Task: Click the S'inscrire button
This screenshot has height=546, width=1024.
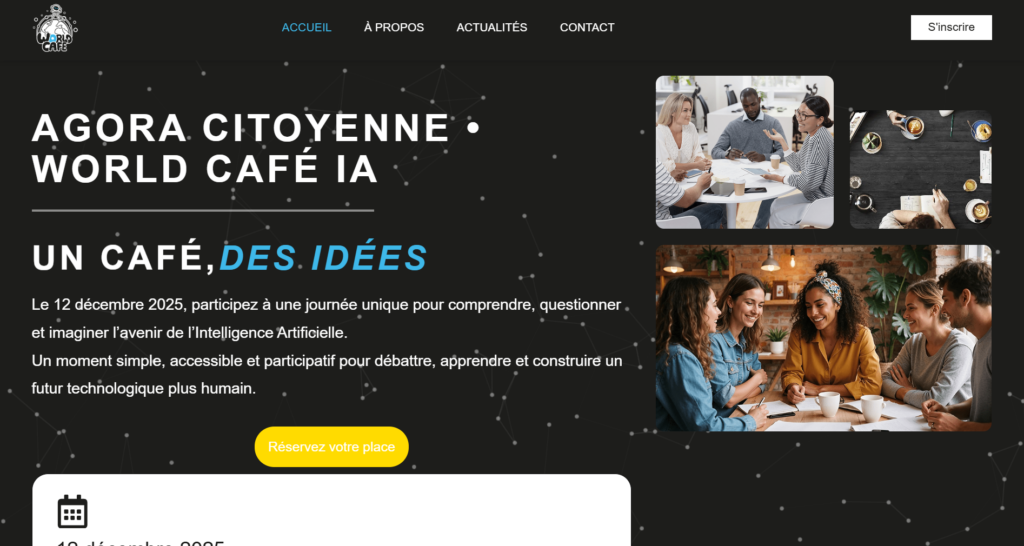Action: [951, 27]
